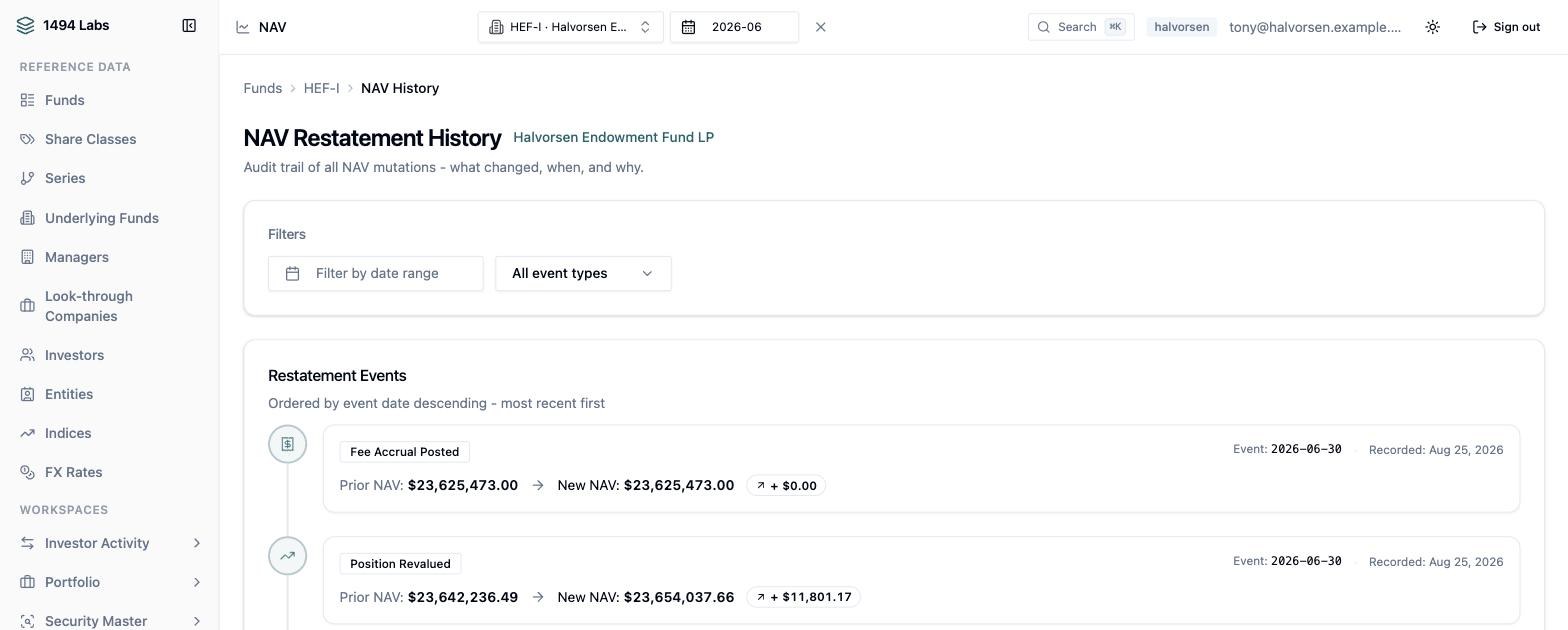Click the Filter by date range field
Screen dimensions: 1568x630
coord(376,273)
